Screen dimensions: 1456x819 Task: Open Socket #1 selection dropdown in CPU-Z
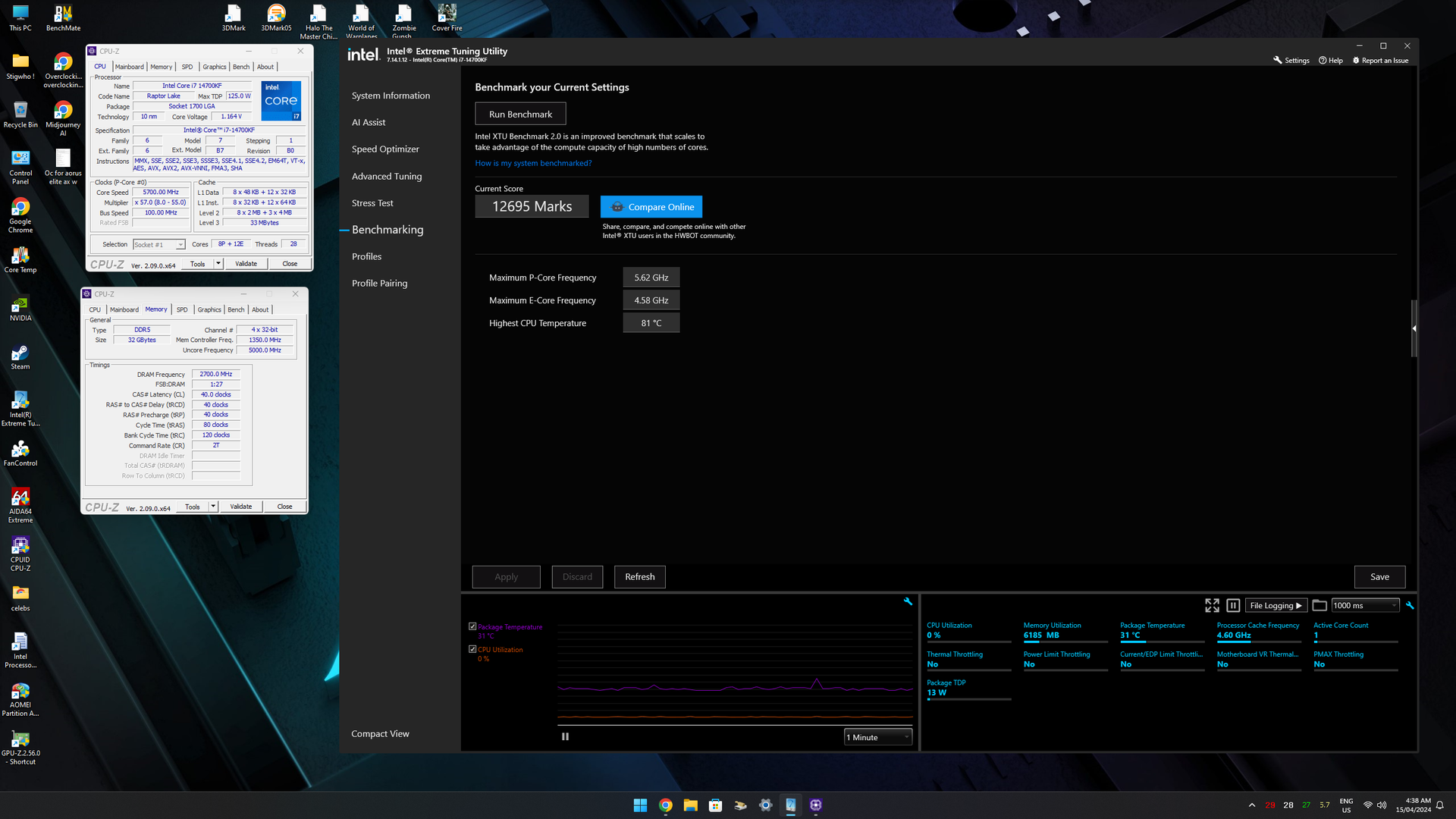(159, 244)
